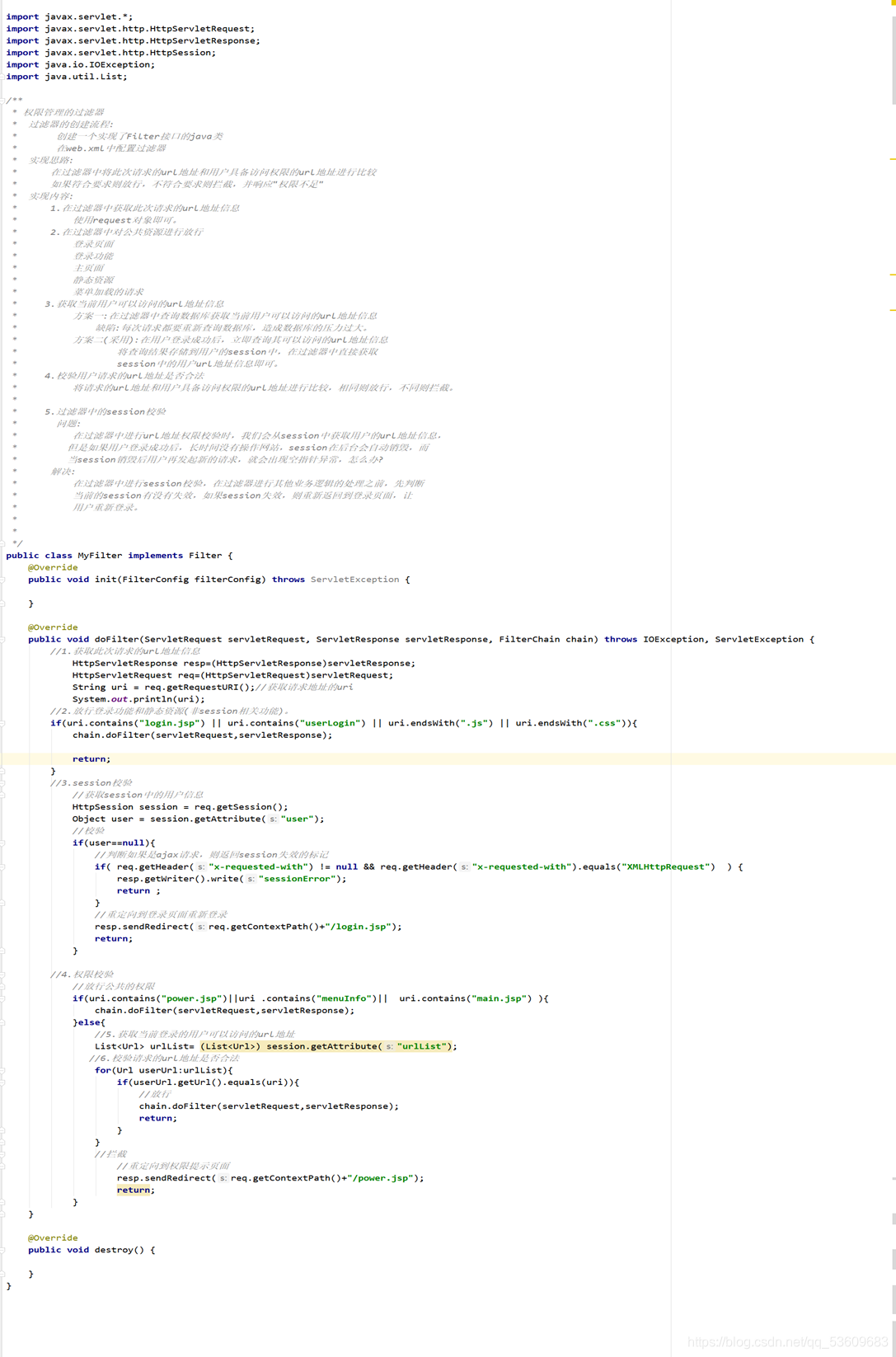Image resolution: width=896 pixels, height=1357 pixels.
Task: Click the }else{ line
Action: (x=89, y=1022)
